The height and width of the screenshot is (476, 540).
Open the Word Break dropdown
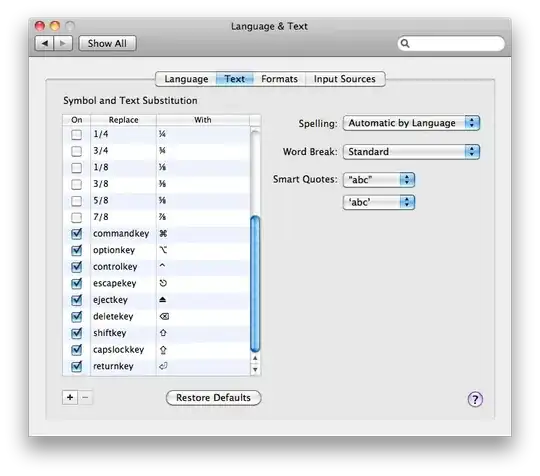click(x=411, y=152)
